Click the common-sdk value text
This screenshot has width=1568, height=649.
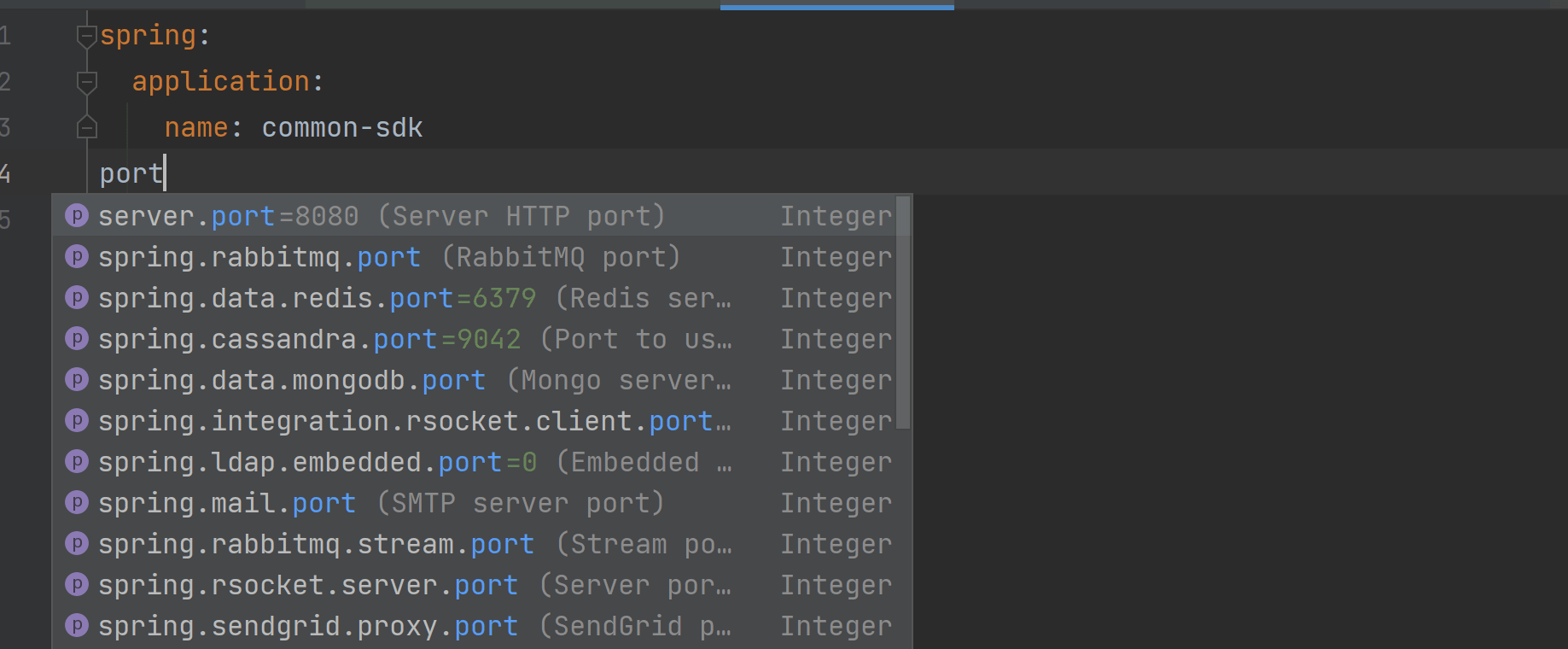pos(341,128)
